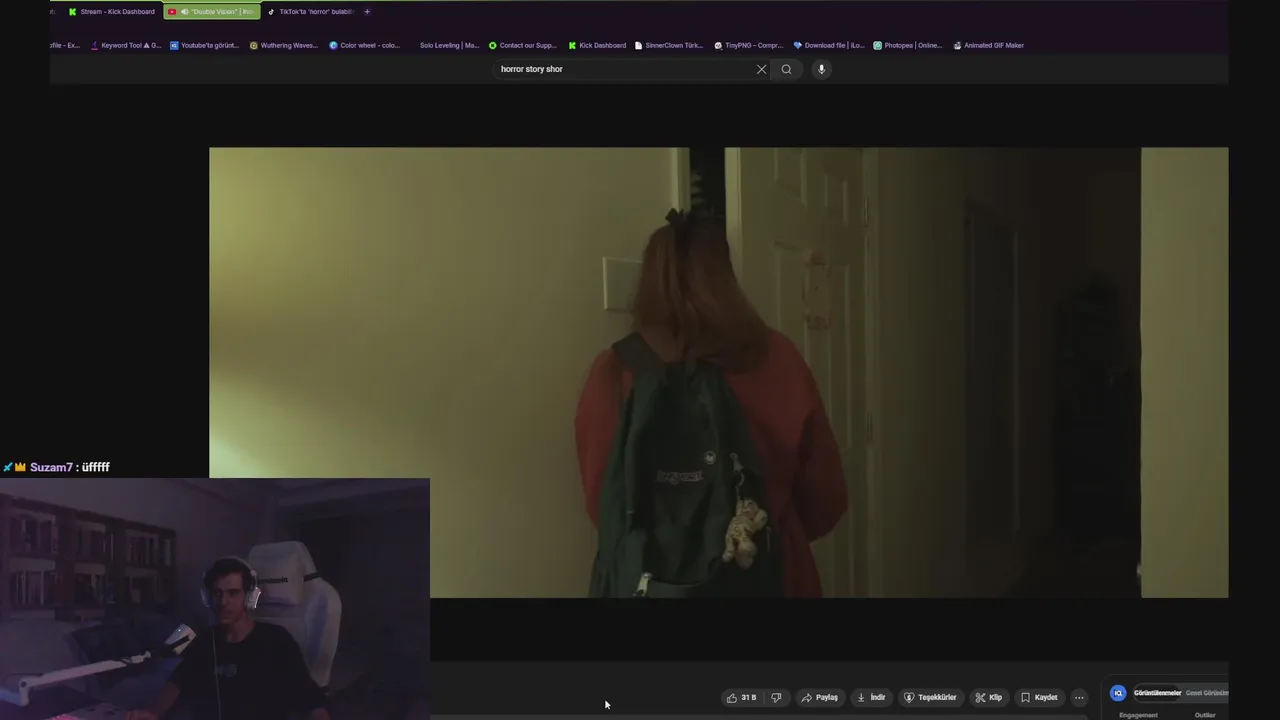Click the IQ extension badge icon
1280x720 pixels.
[x=1118, y=693]
